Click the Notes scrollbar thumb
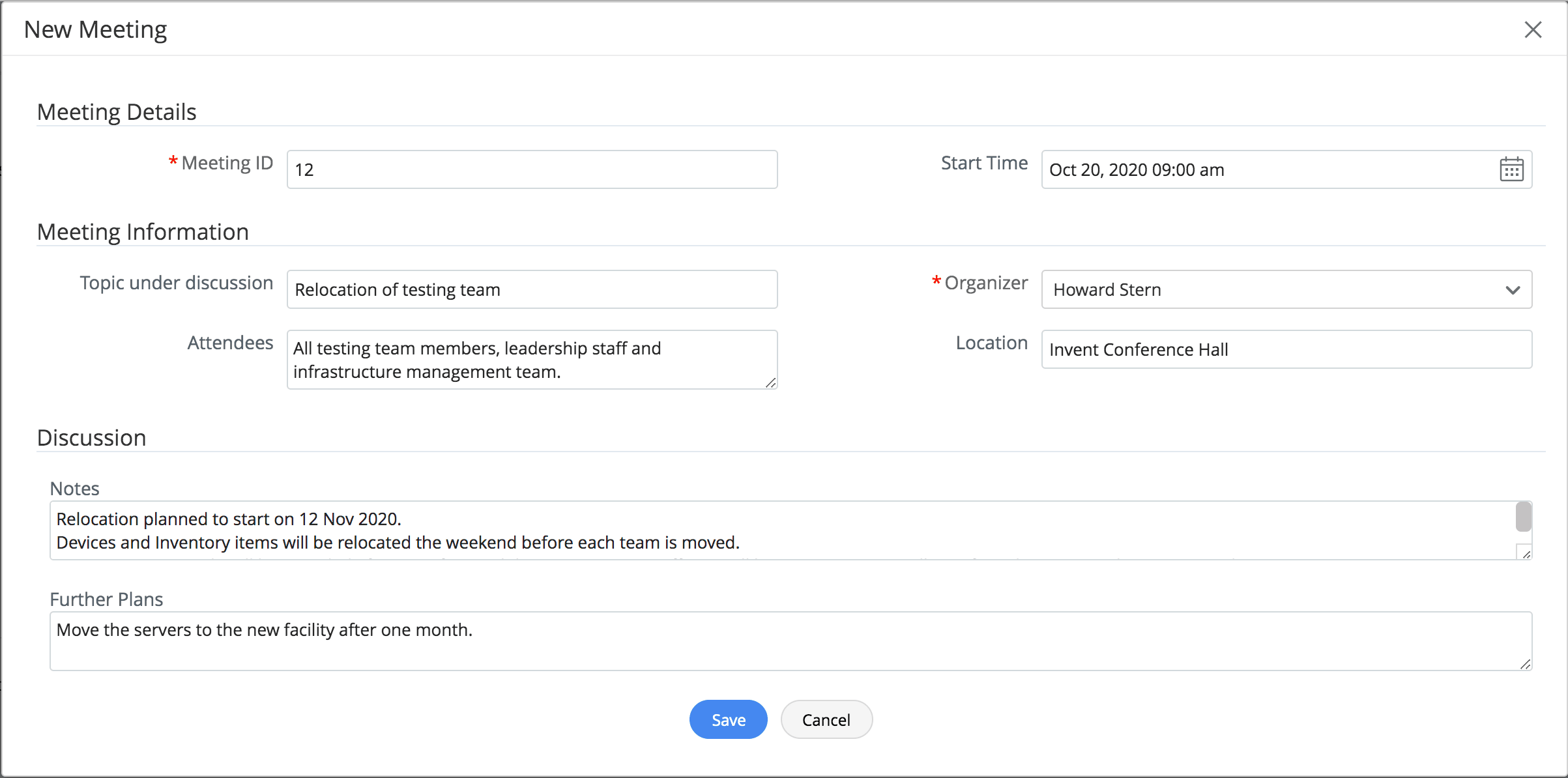Image resolution: width=1568 pixels, height=778 pixels. pos(1523,517)
